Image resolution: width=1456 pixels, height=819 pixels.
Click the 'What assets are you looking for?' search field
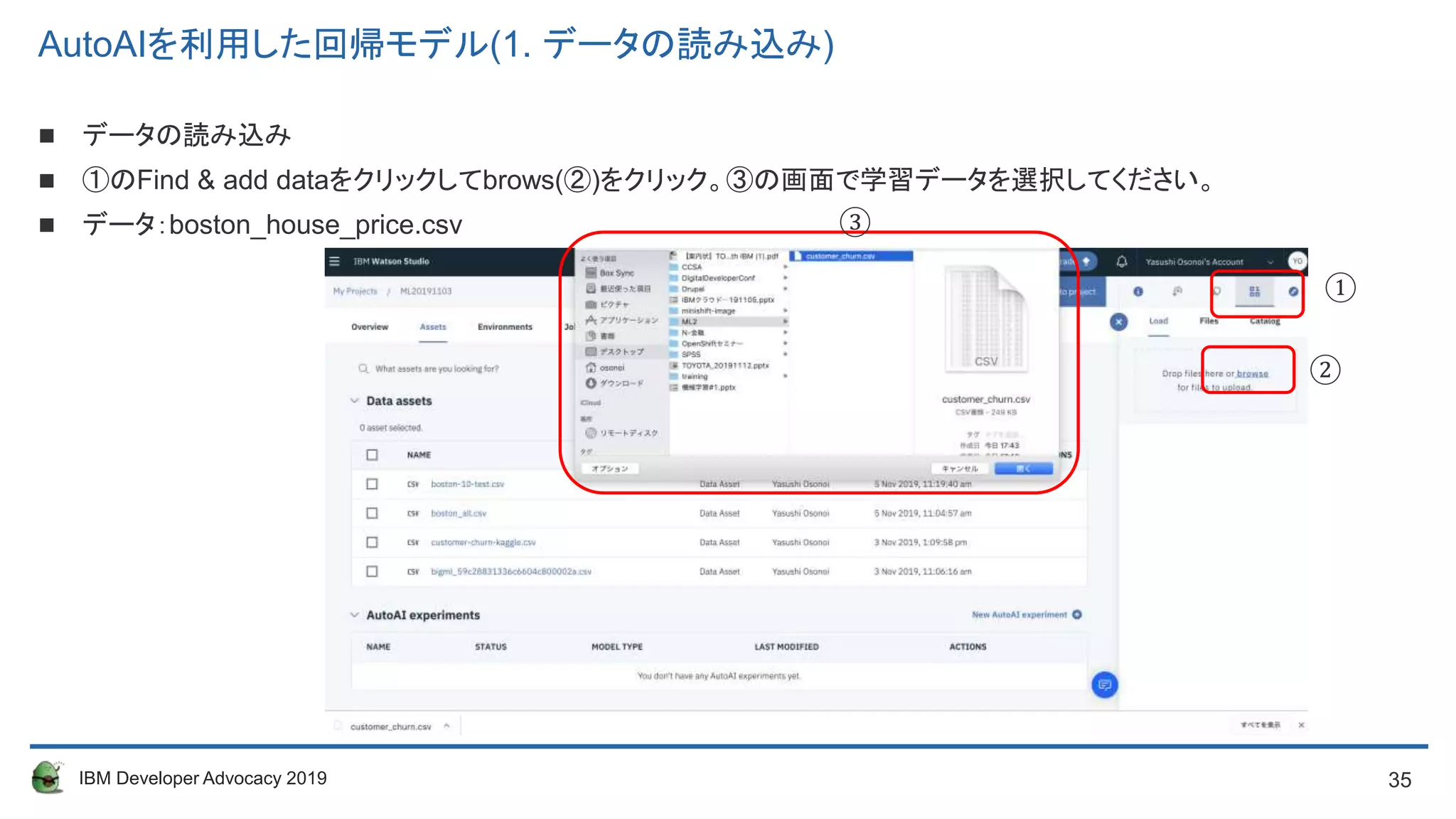(437, 369)
